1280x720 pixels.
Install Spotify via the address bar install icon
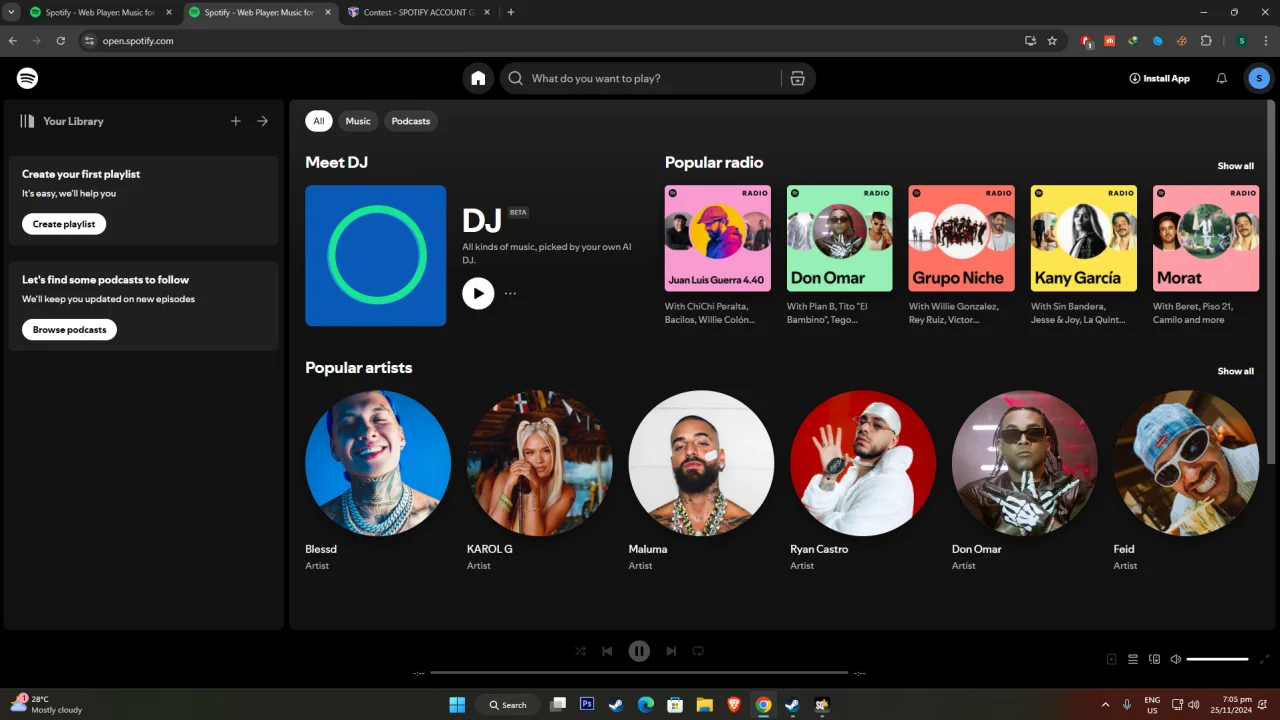tap(1031, 41)
